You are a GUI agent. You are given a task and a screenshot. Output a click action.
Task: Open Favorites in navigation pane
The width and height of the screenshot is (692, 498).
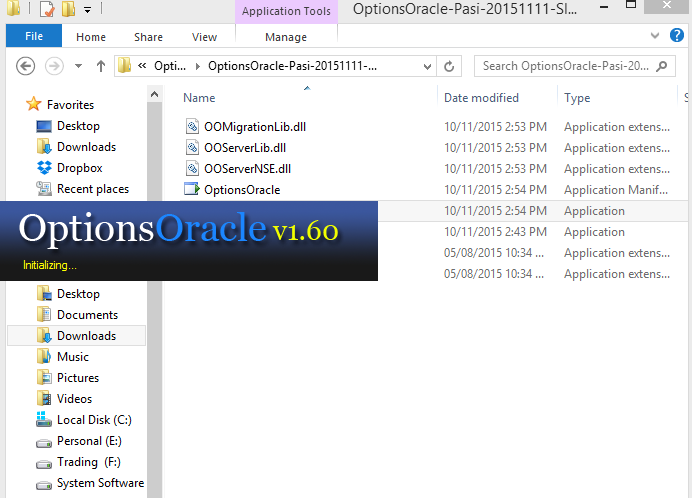pos(70,105)
